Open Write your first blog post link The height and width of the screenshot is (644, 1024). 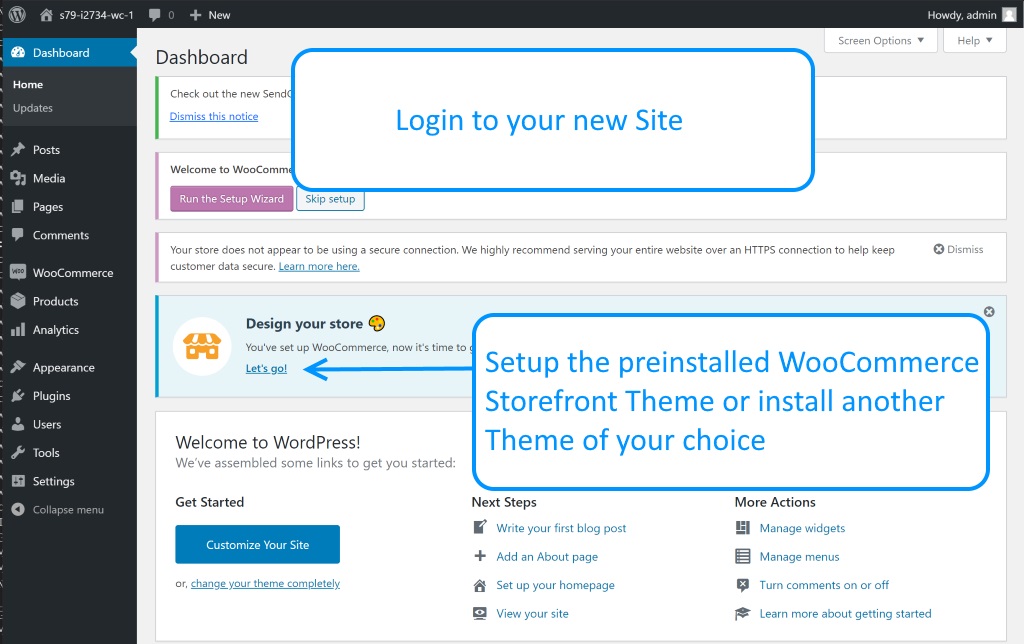[561, 528]
